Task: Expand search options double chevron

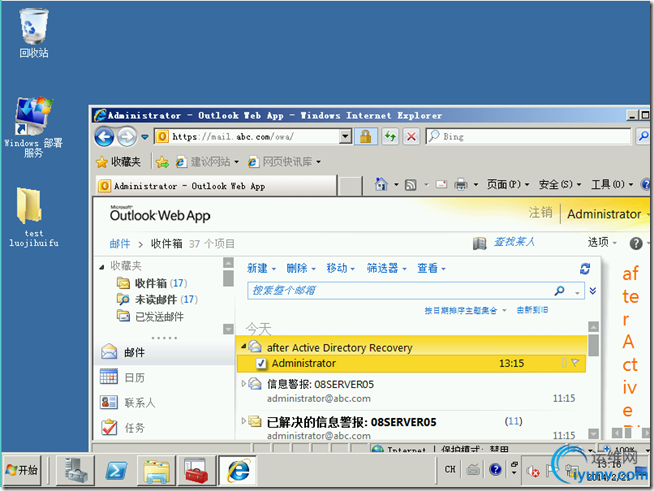Action: click(x=593, y=291)
